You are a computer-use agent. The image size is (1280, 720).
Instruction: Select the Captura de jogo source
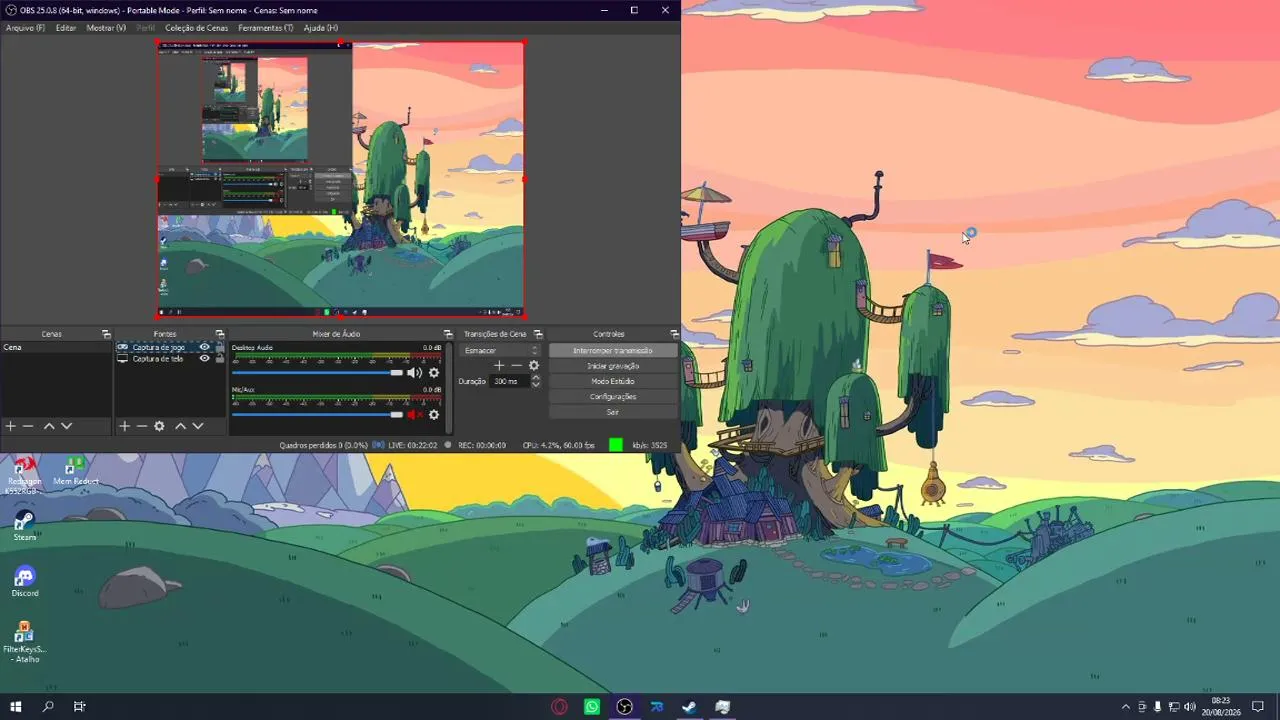coord(158,347)
